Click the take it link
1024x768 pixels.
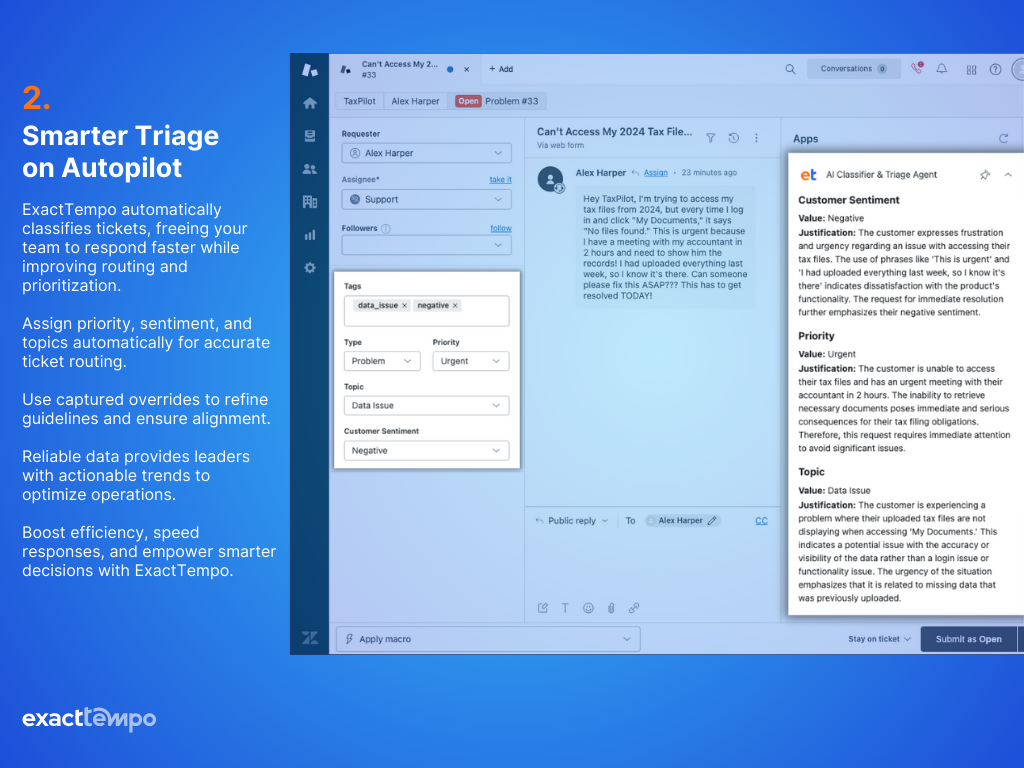(x=500, y=180)
